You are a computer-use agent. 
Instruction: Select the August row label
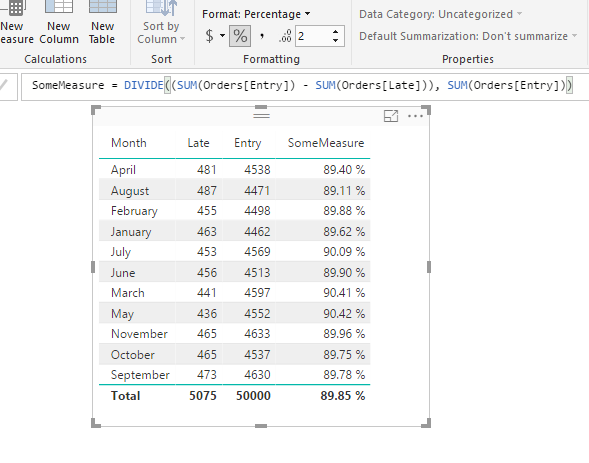click(130, 191)
